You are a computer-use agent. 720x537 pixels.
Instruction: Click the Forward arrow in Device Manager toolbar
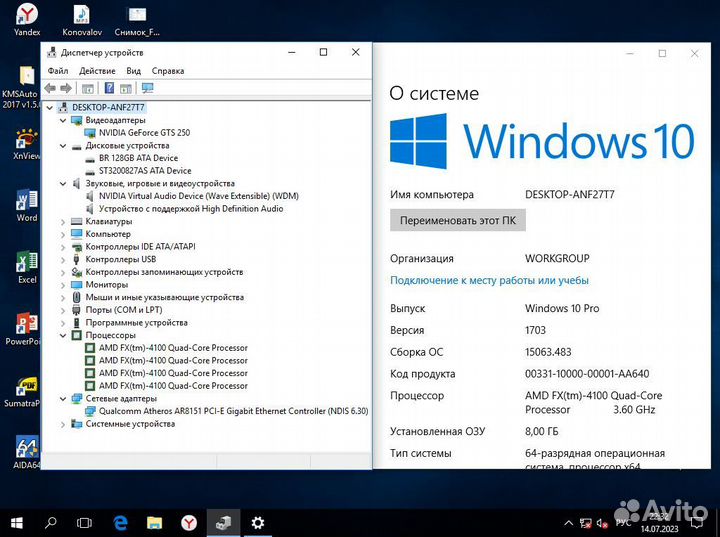tap(66, 88)
